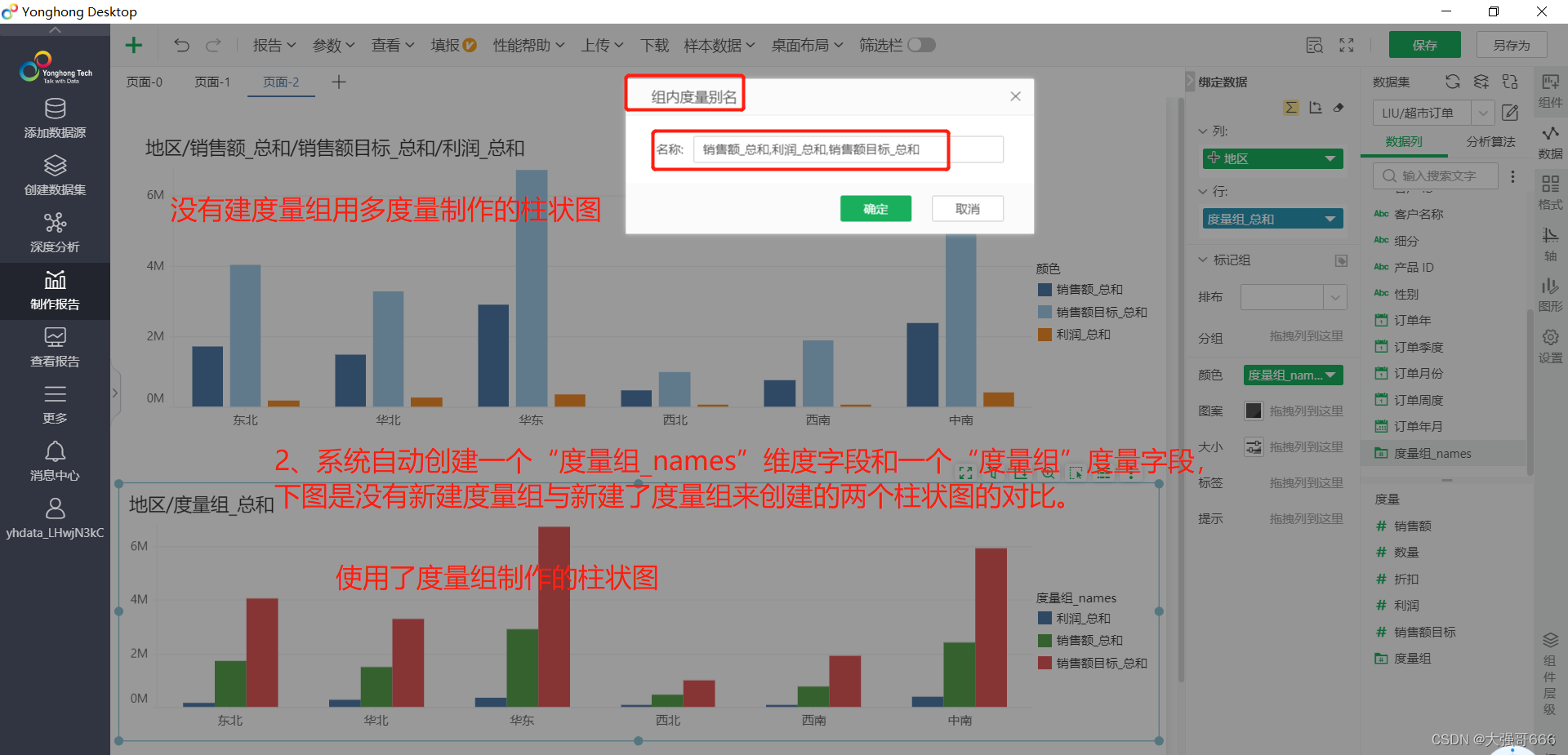1568x755 pixels.
Task: Click the add dataset layers-plus icon
Action: pyautogui.click(x=1481, y=82)
